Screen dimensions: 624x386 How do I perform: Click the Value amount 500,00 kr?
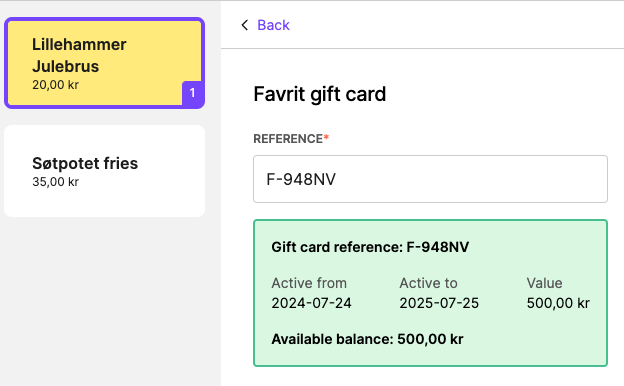point(558,303)
